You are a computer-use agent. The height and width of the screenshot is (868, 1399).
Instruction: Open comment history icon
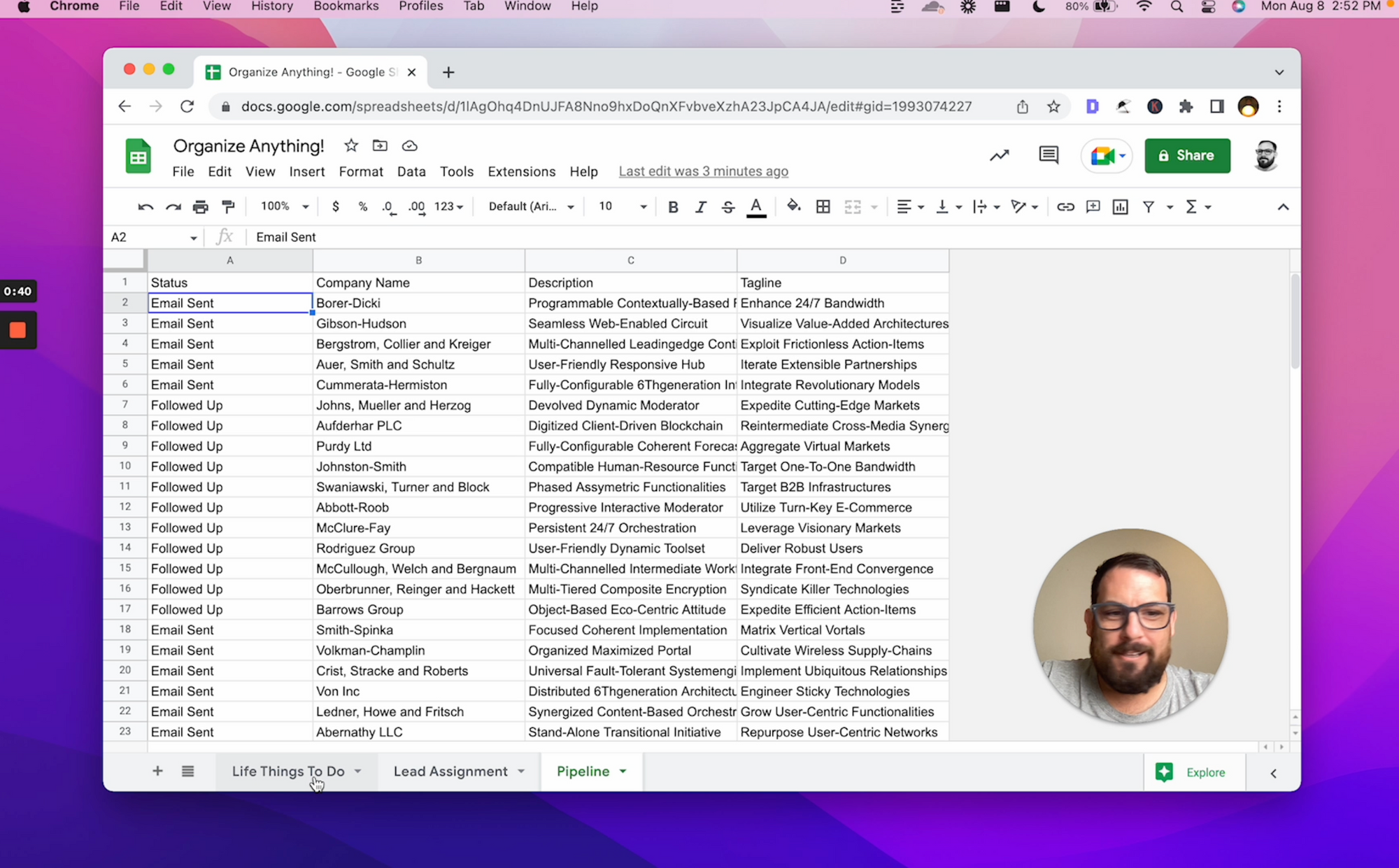pos(1048,155)
